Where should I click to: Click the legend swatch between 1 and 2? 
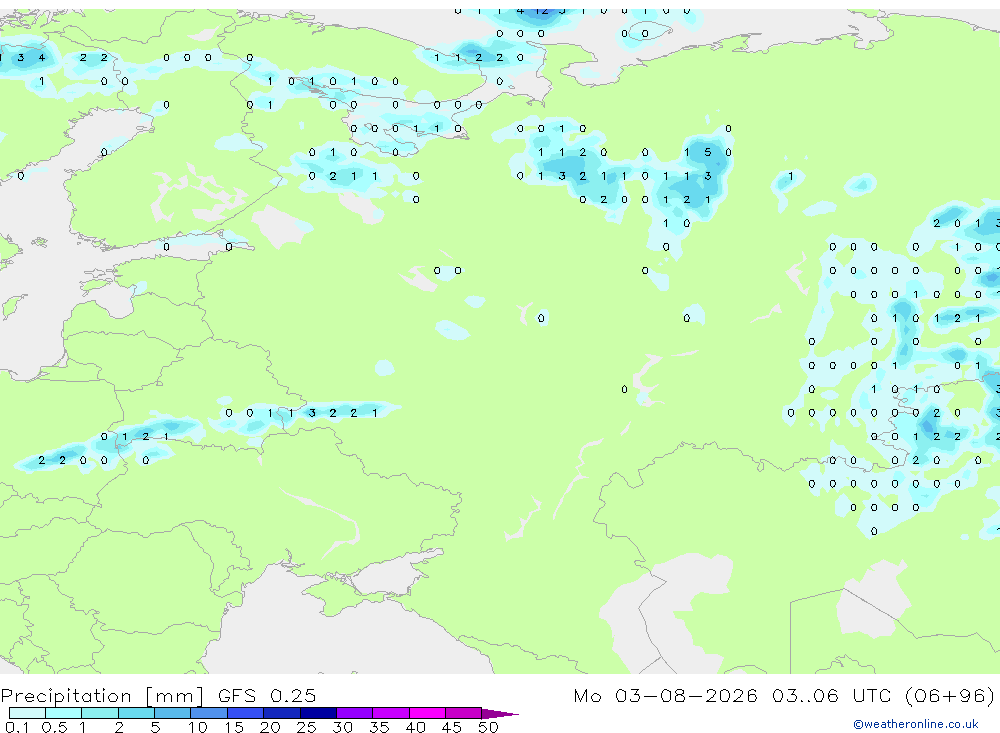(99, 713)
